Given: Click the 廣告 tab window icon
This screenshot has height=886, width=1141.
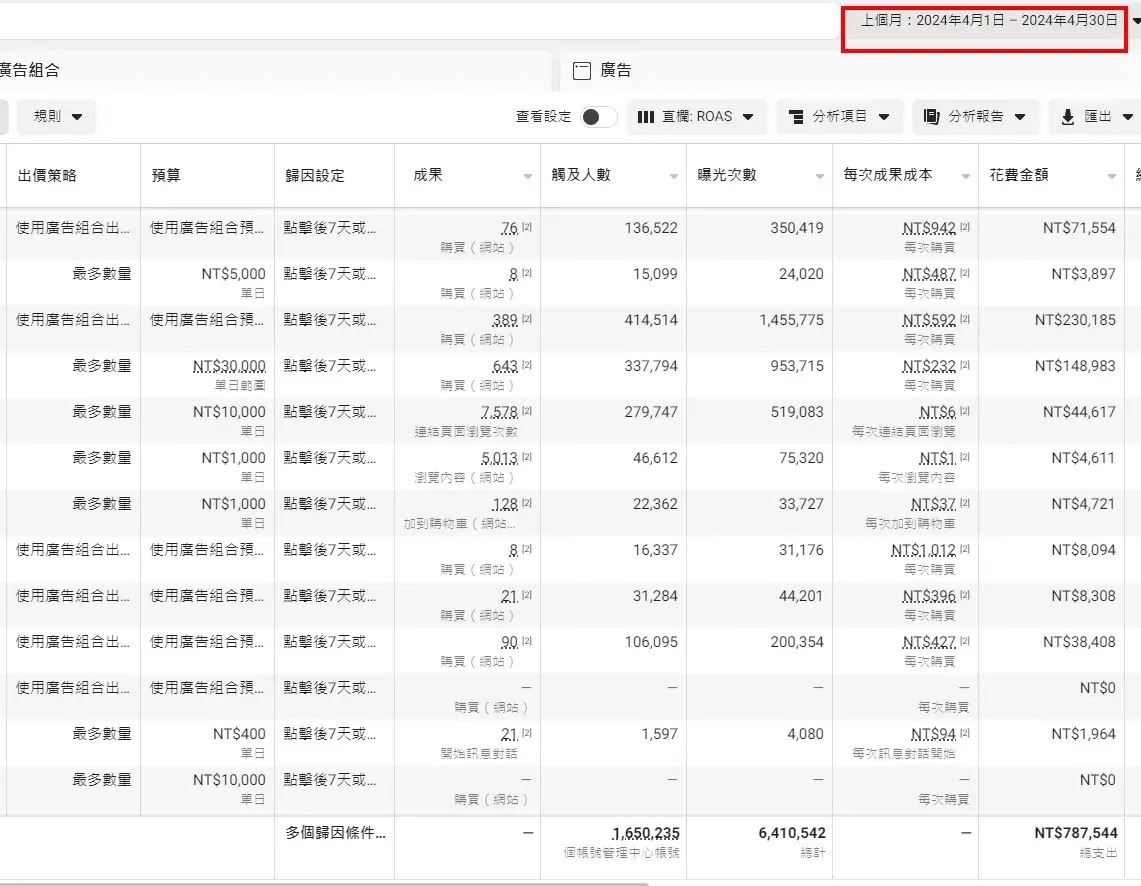Looking at the screenshot, I should coord(581,71).
